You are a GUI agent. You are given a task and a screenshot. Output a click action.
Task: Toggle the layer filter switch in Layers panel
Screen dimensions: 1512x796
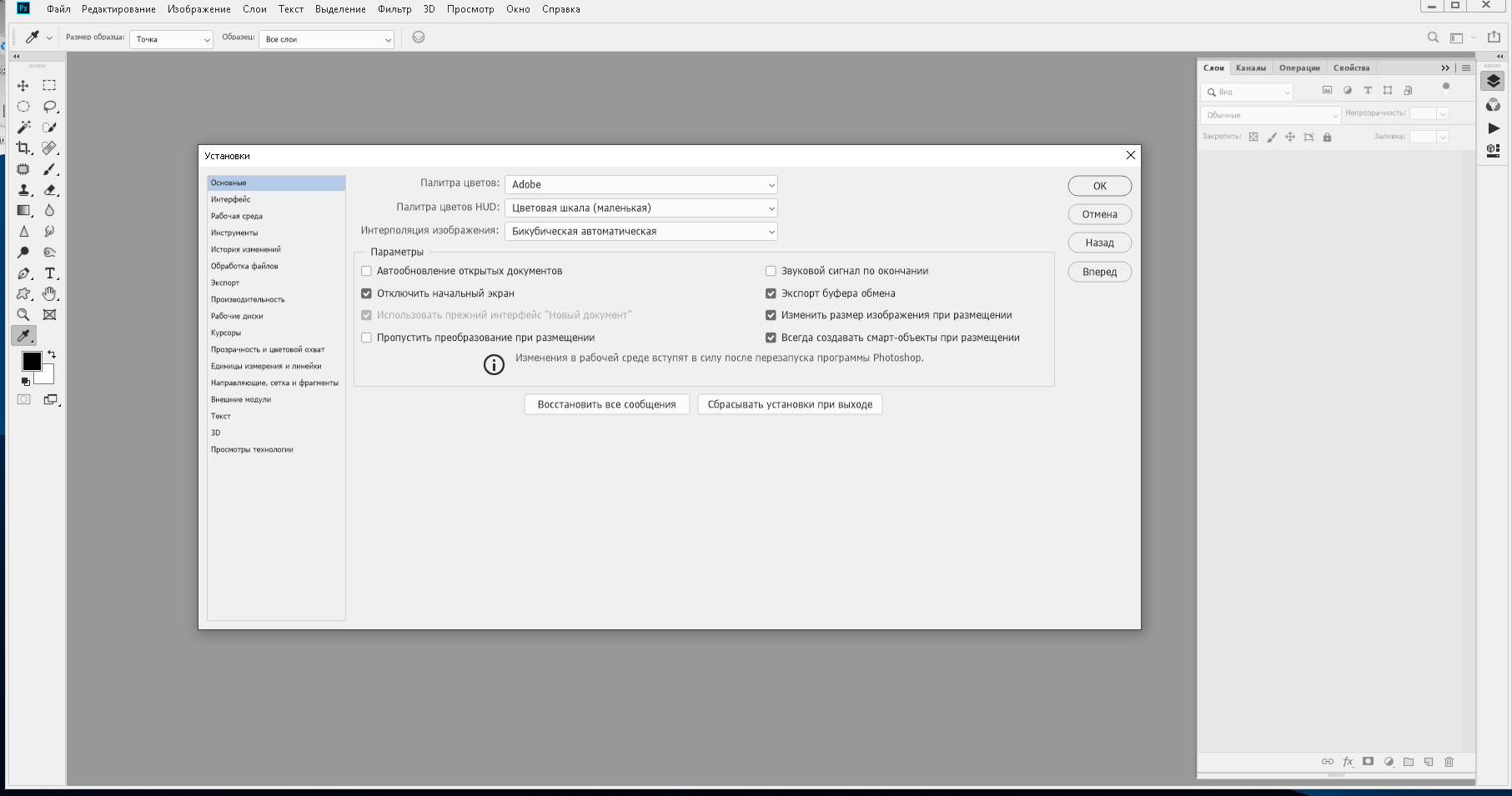tap(1446, 88)
